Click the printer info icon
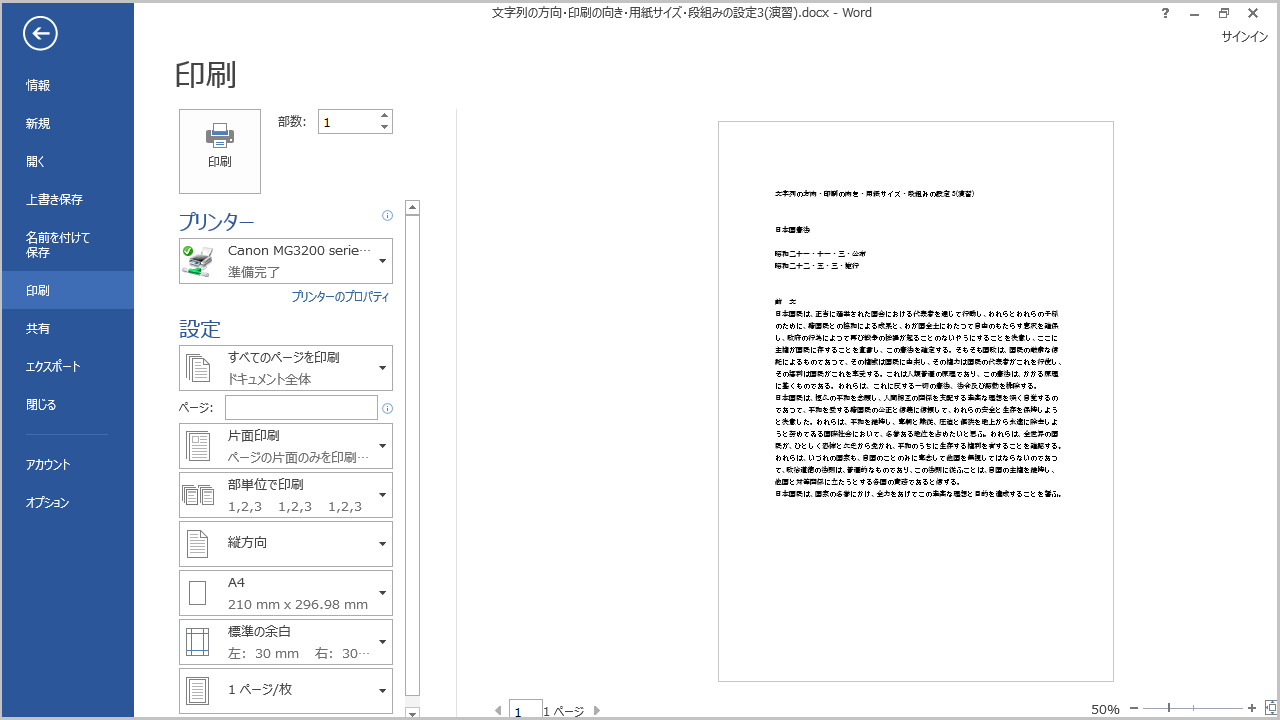This screenshot has width=1280, height=720. tap(387, 216)
